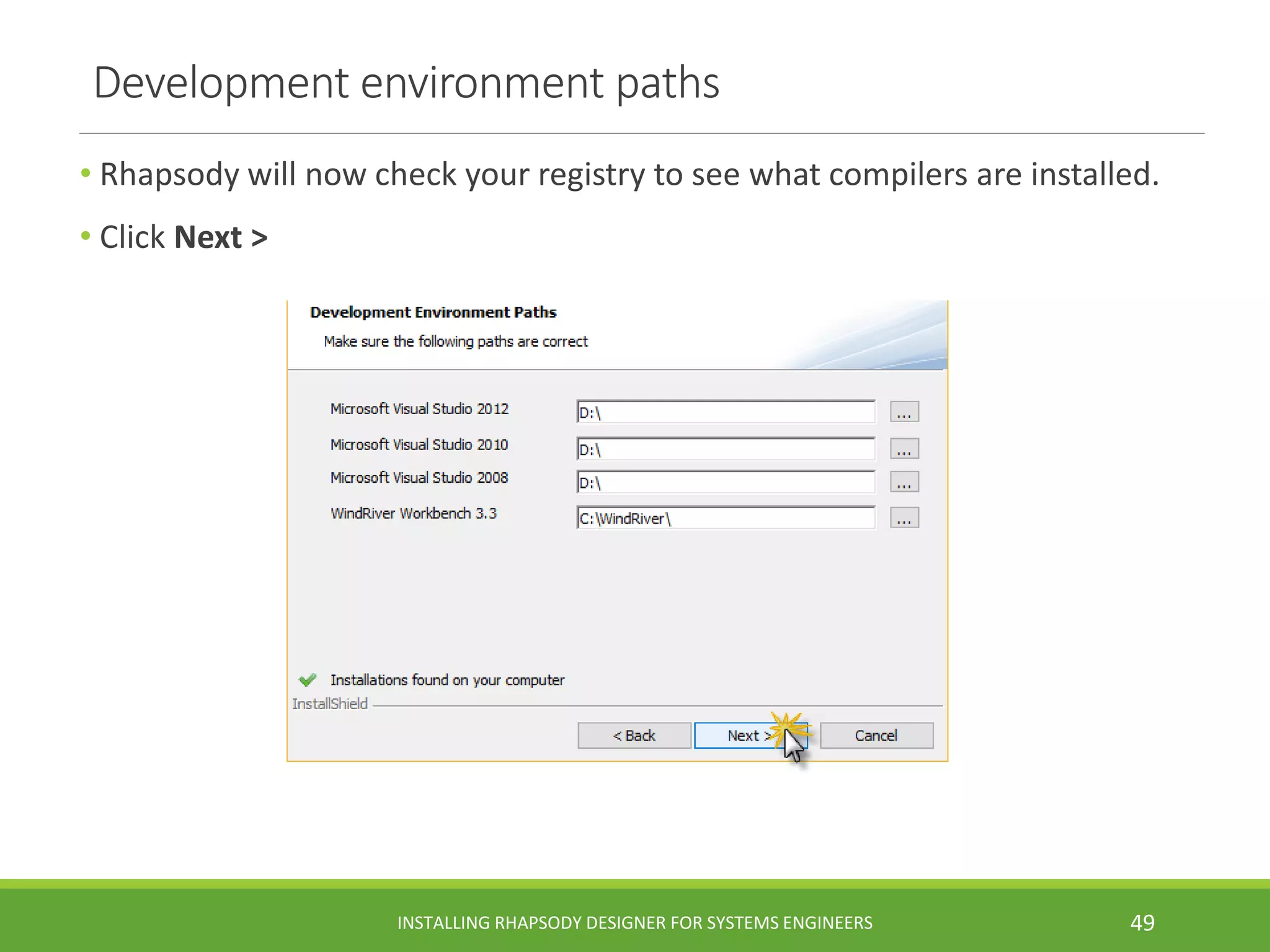Click 'Make sure the following paths are correct'

456,342
